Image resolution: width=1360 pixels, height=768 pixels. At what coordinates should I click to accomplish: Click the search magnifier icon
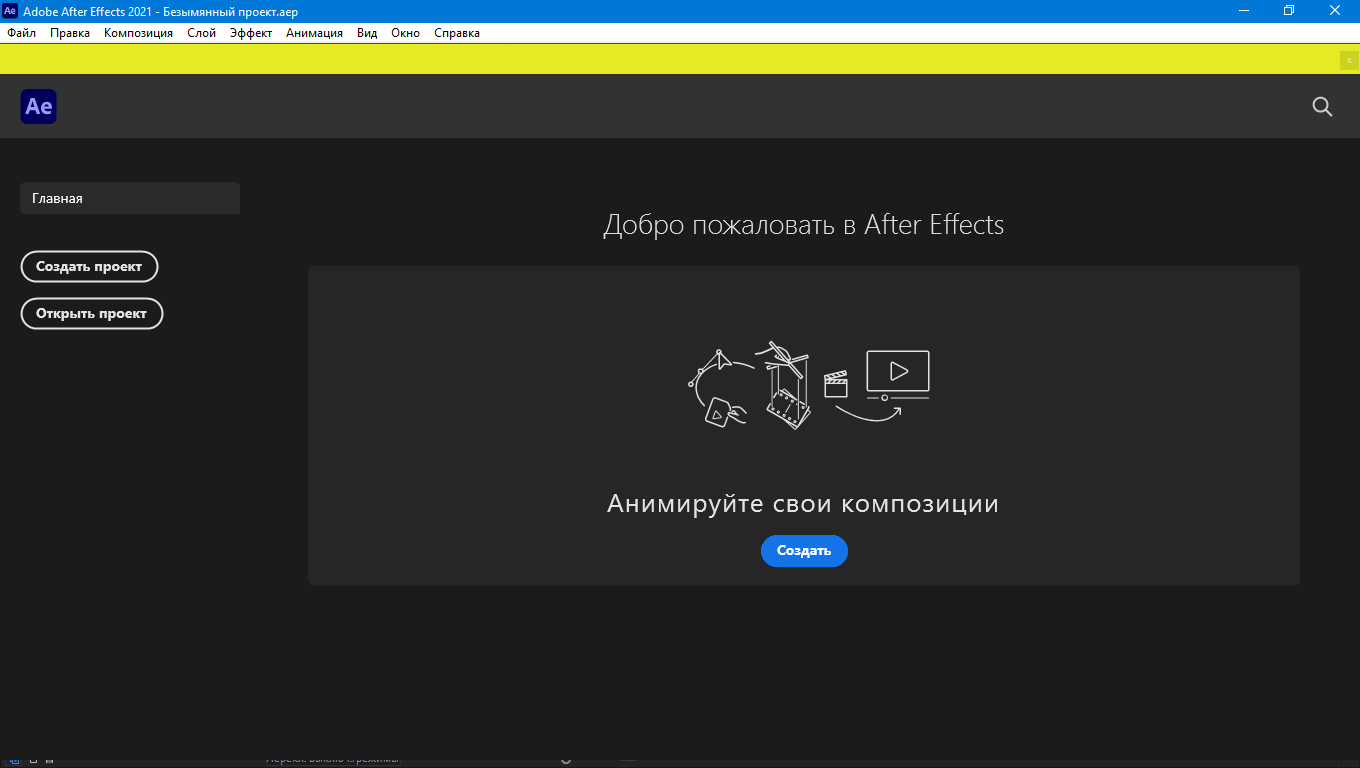[x=1322, y=107]
